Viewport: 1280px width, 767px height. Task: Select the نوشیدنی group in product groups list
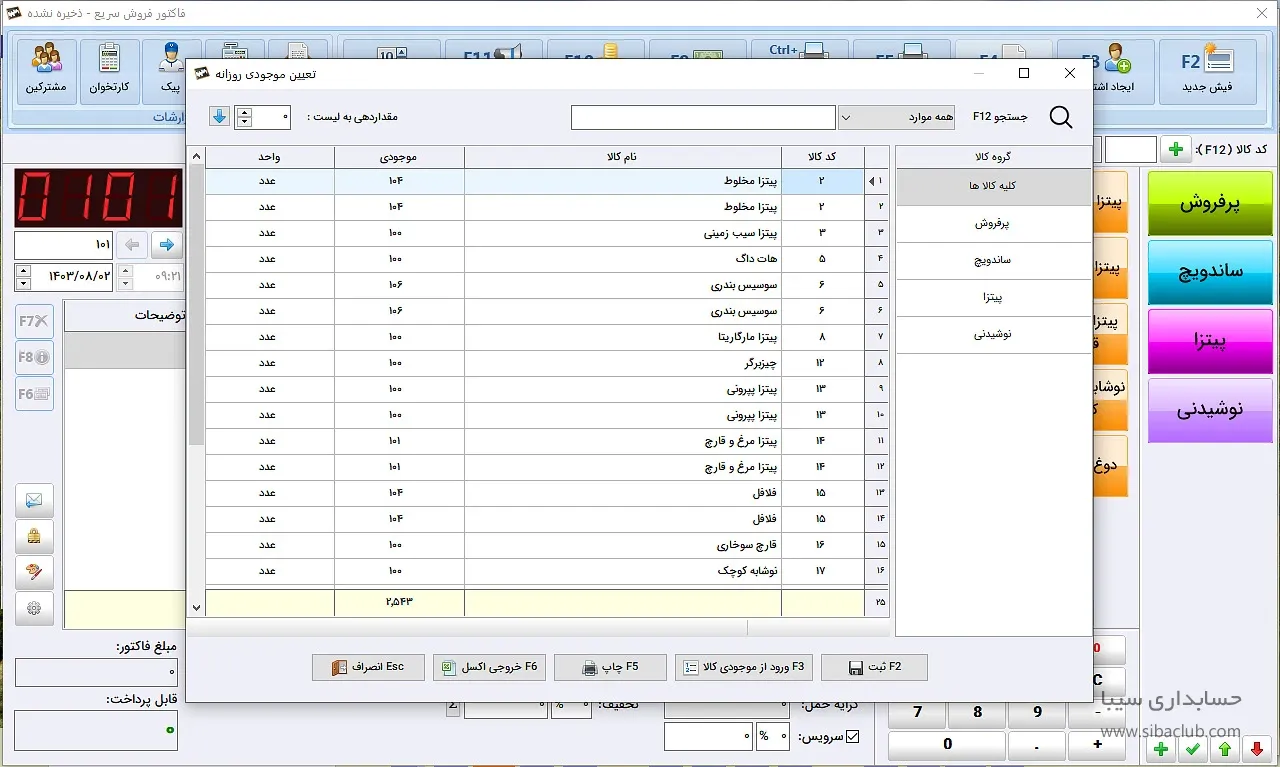992,334
